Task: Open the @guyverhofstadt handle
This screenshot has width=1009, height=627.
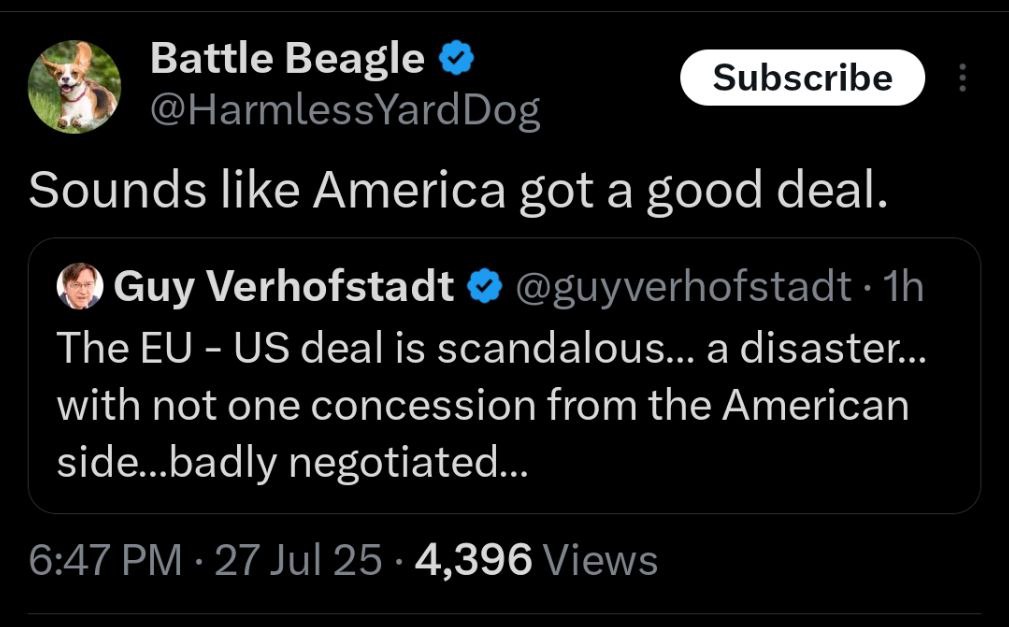Action: point(683,287)
